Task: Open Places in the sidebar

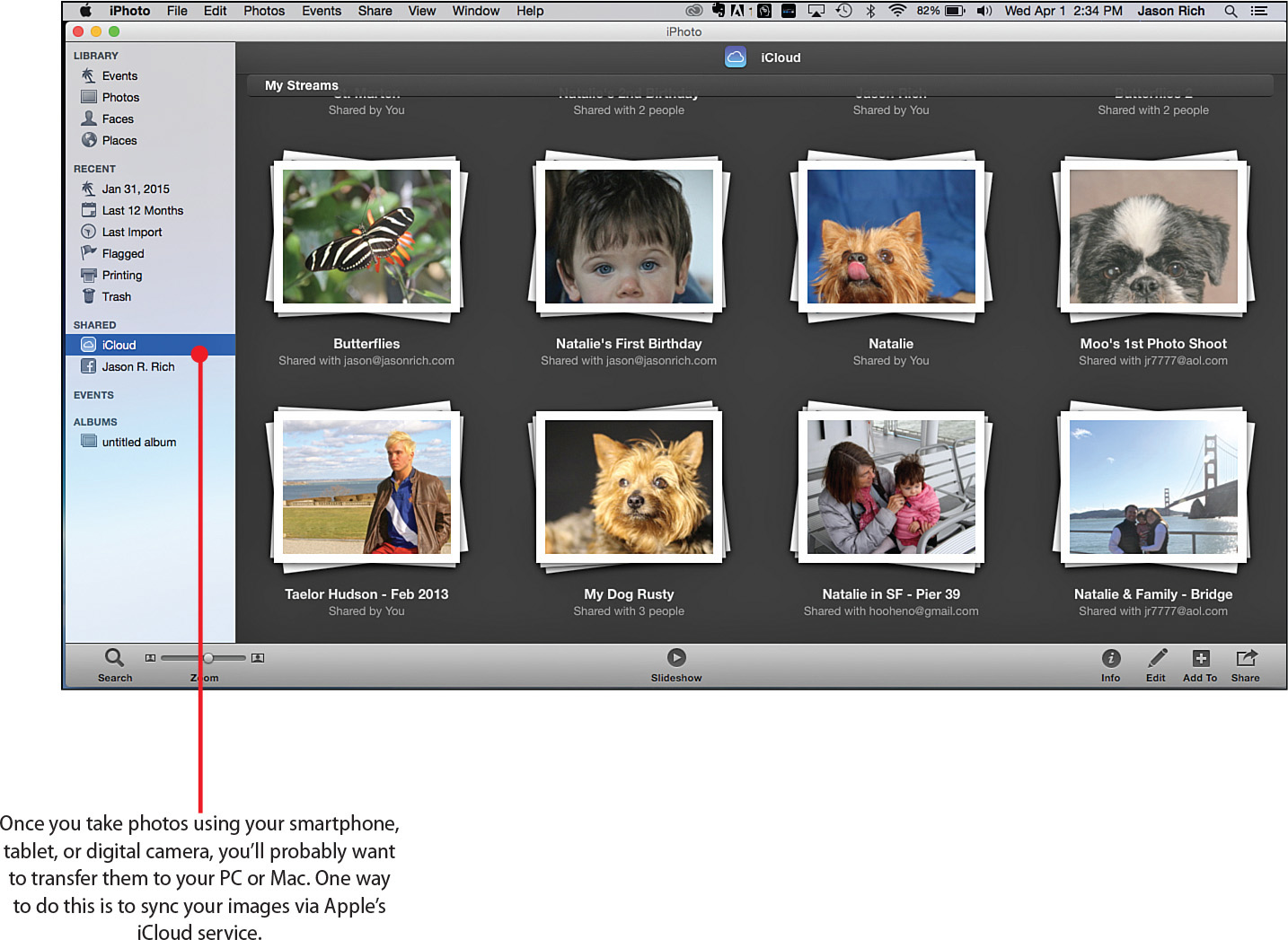Action: (x=119, y=141)
